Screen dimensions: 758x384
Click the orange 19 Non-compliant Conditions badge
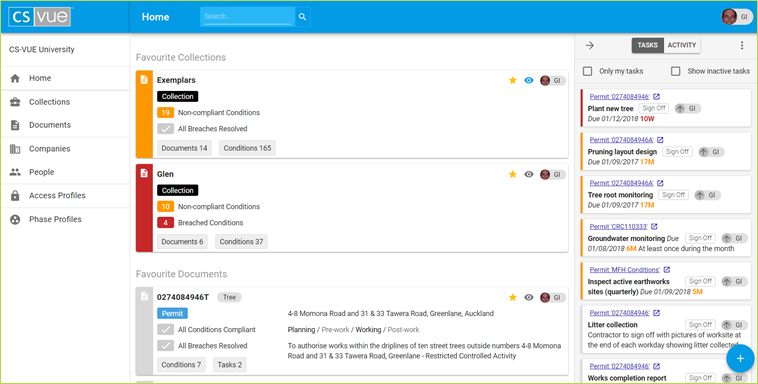(x=165, y=113)
